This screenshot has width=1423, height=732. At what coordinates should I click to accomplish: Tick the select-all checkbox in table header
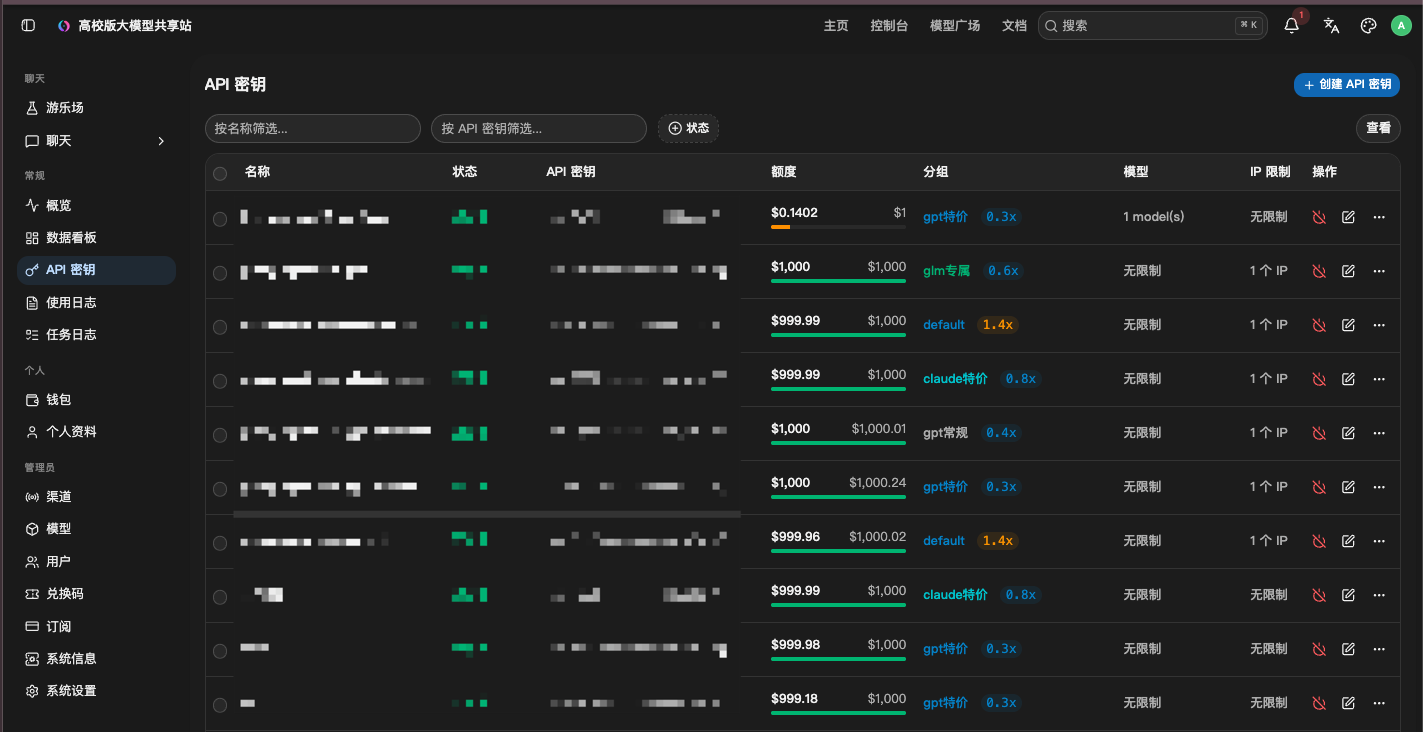[x=220, y=174]
